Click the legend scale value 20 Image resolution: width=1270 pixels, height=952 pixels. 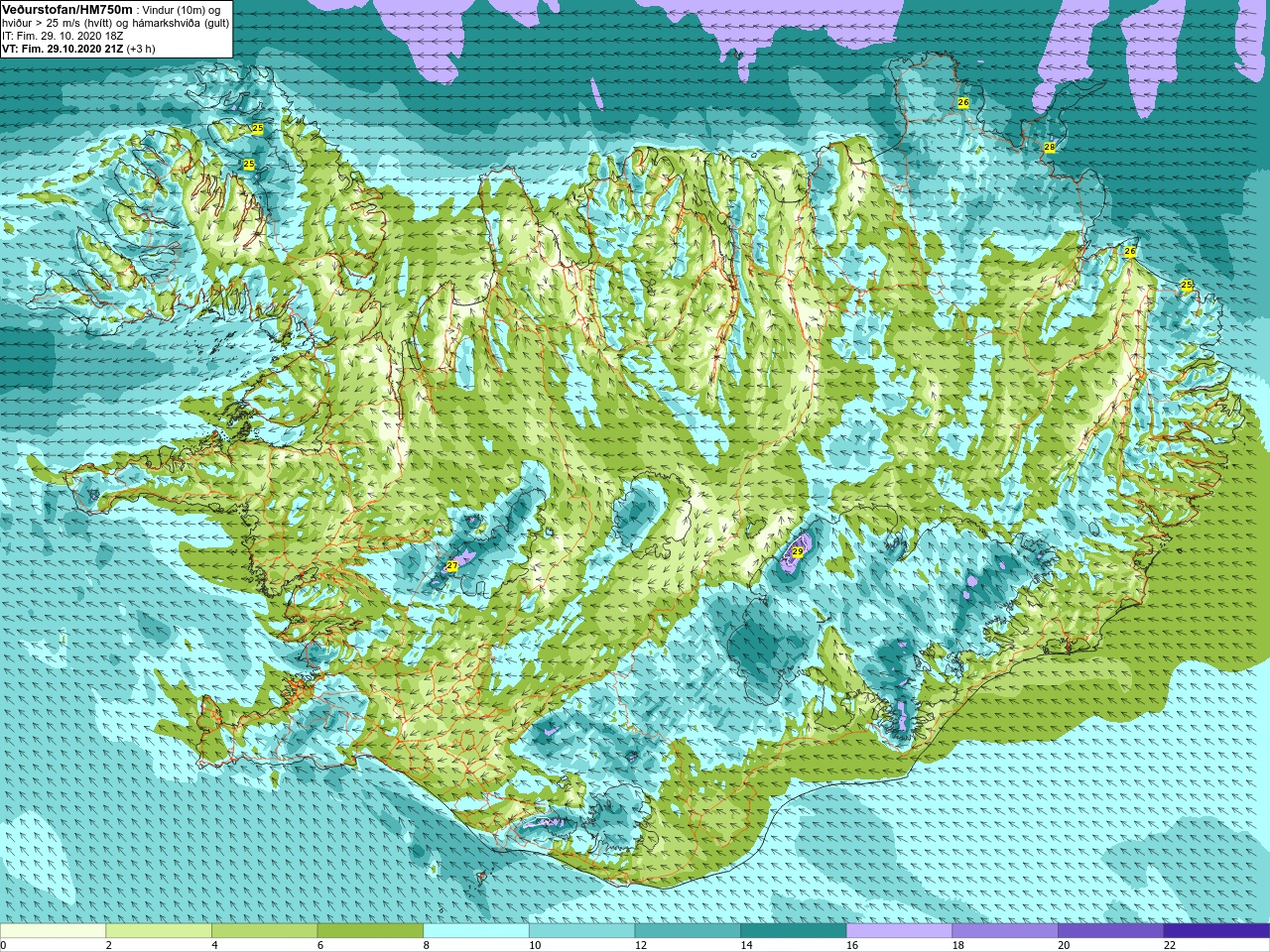tap(1064, 945)
